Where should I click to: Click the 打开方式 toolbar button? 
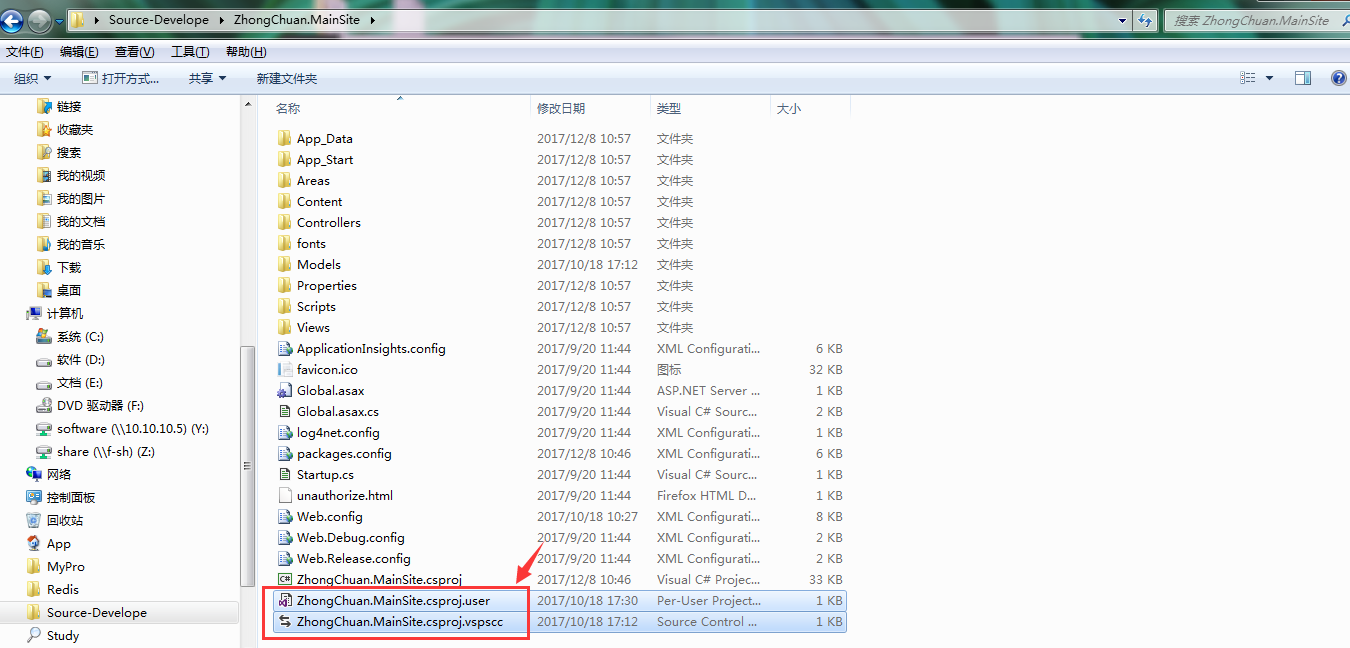[x=121, y=78]
